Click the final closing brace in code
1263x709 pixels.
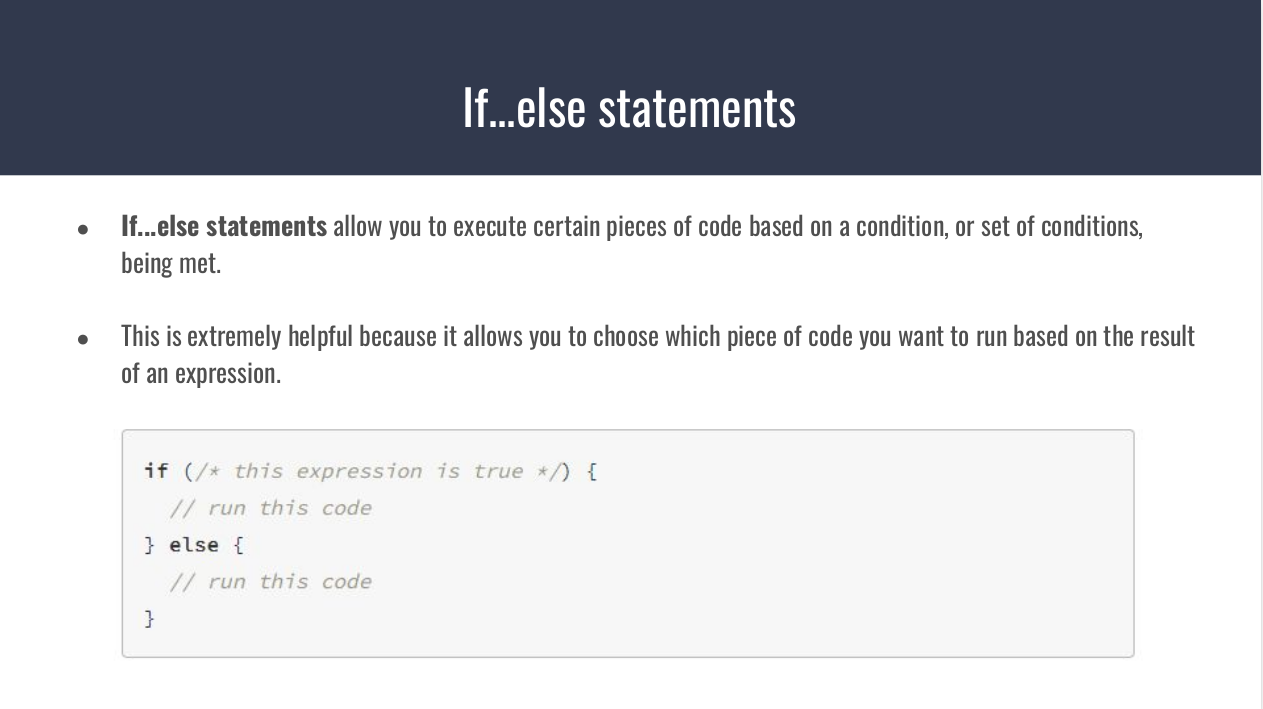[150, 619]
